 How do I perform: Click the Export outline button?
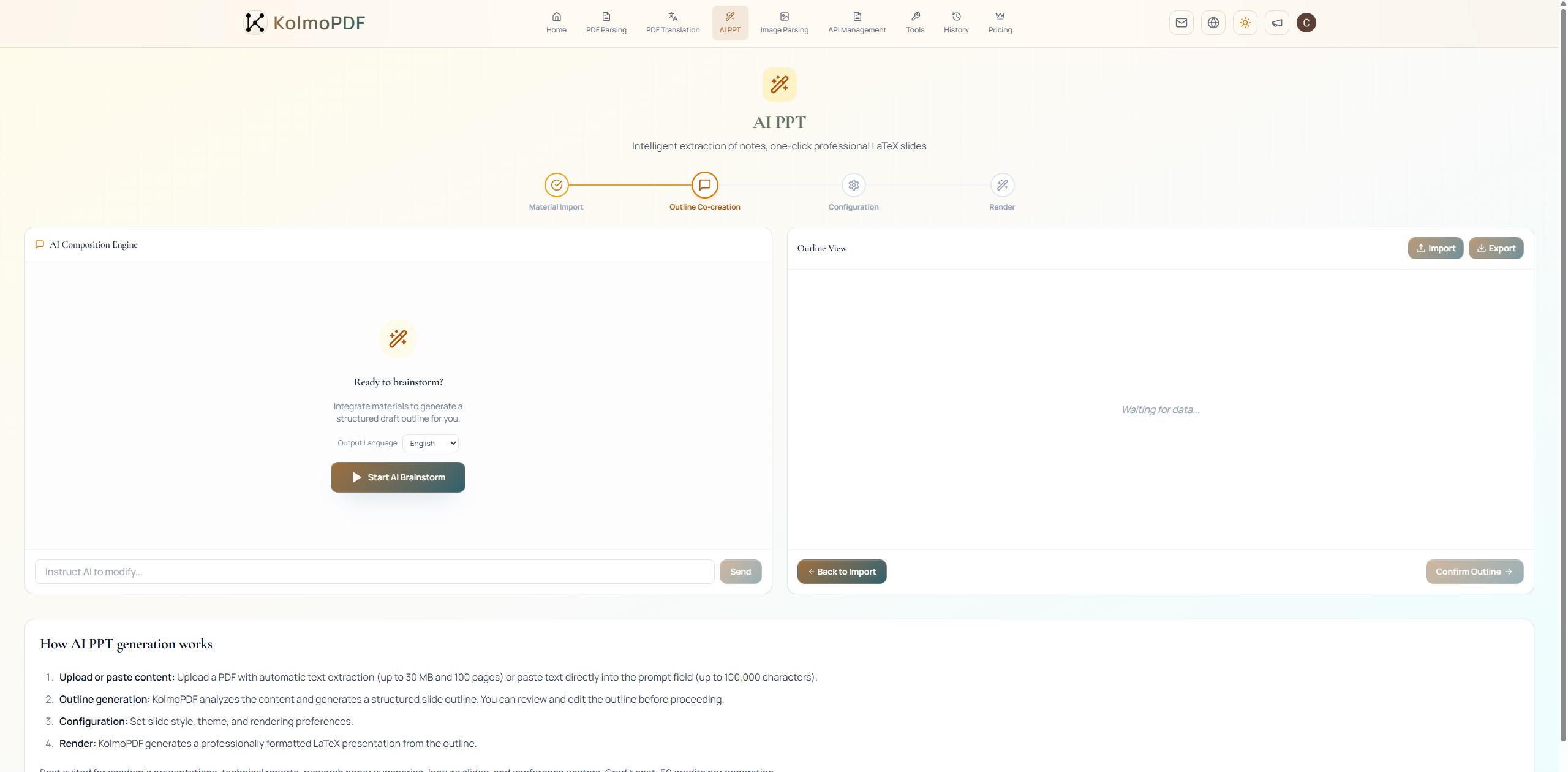point(1496,248)
